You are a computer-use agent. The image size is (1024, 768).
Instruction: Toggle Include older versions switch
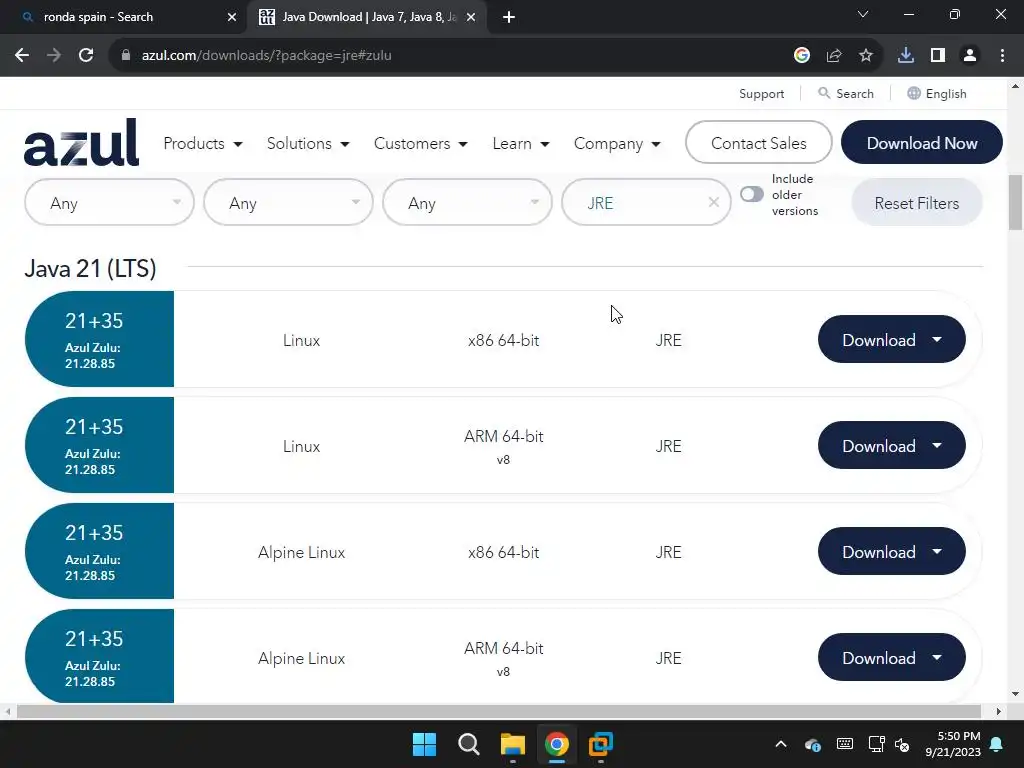click(x=752, y=194)
